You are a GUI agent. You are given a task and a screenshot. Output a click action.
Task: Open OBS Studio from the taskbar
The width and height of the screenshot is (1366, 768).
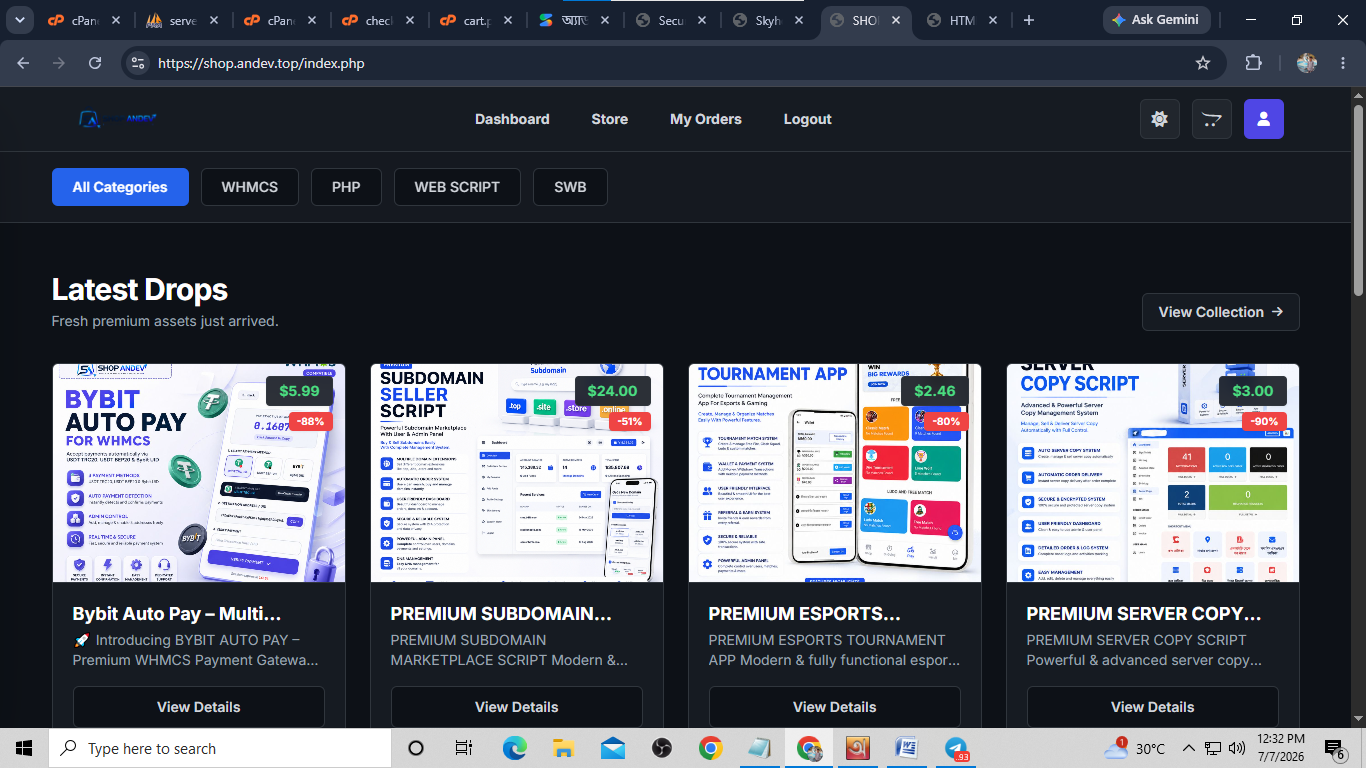click(x=661, y=748)
